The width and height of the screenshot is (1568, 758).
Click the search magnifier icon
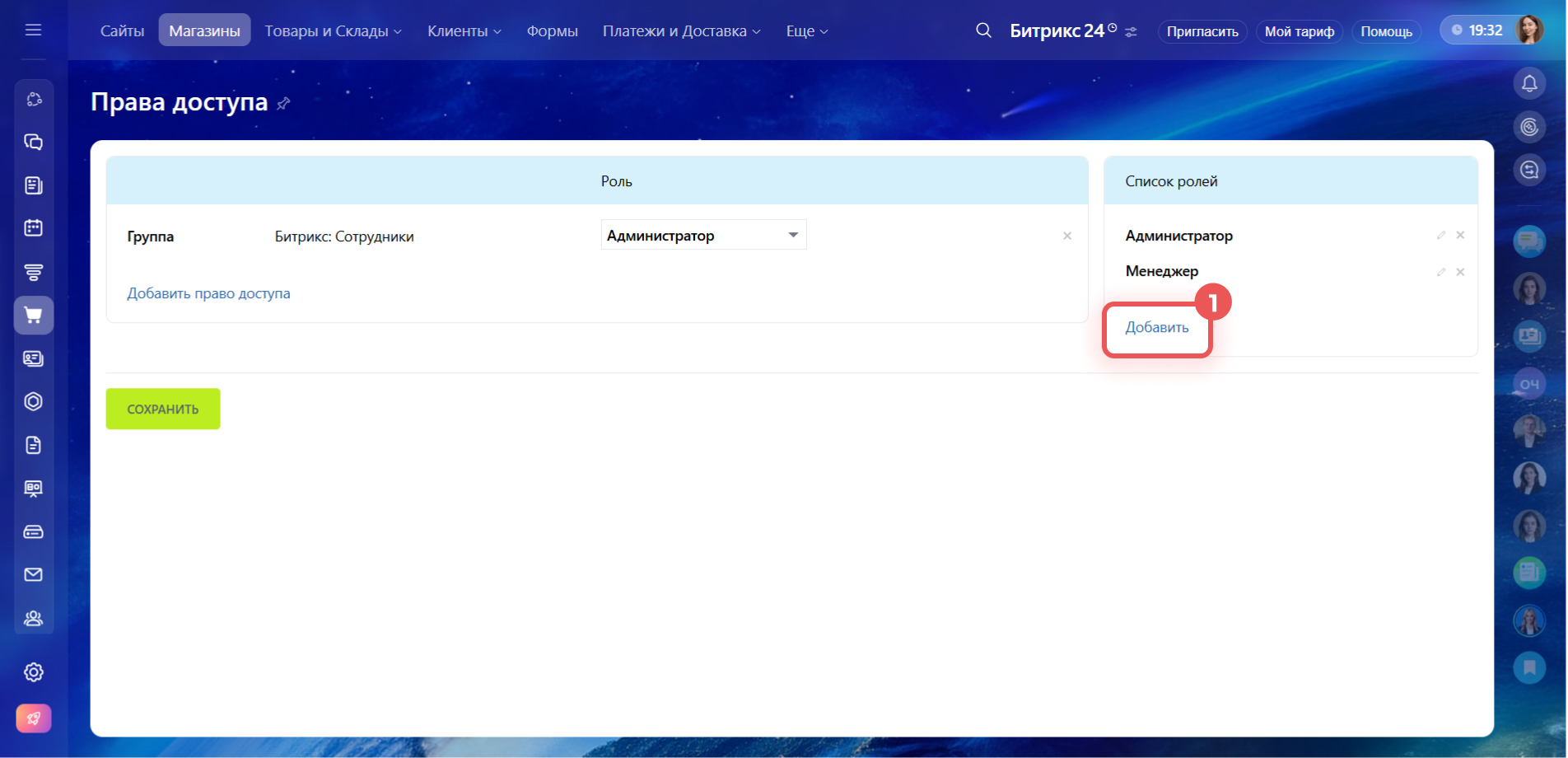pos(983,30)
